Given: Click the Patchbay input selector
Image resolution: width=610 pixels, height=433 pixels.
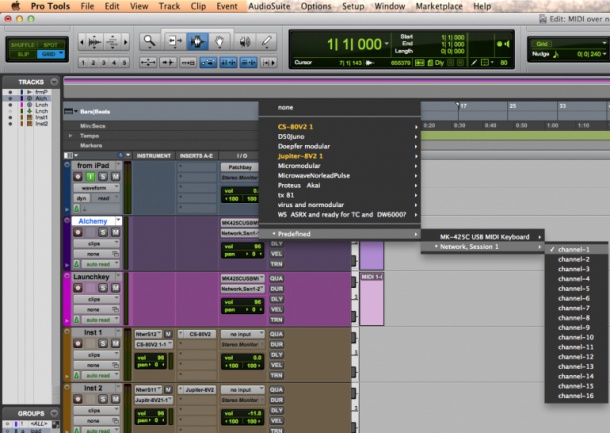Looking at the screenshot, I should 240,167.
